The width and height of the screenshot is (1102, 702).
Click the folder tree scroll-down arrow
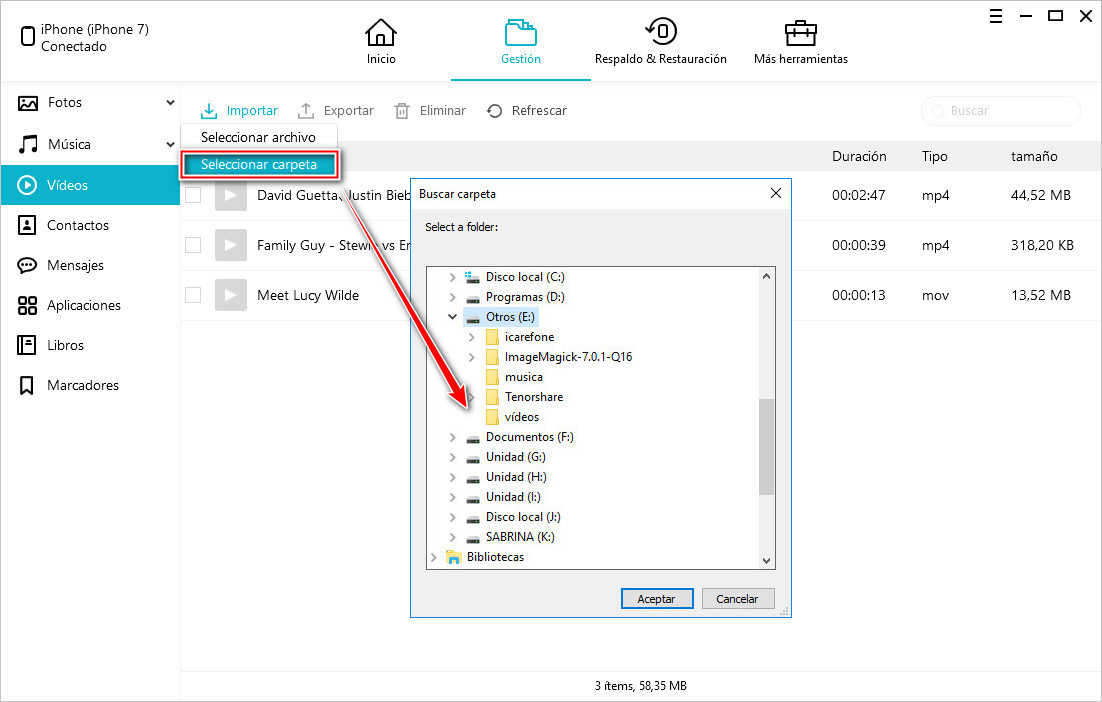pos(767,561)
